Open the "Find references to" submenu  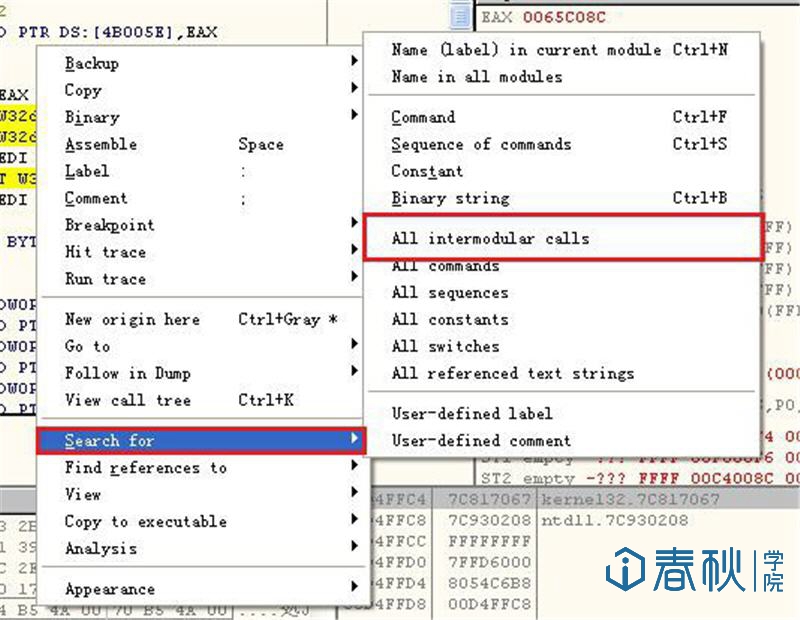point(145,468)
